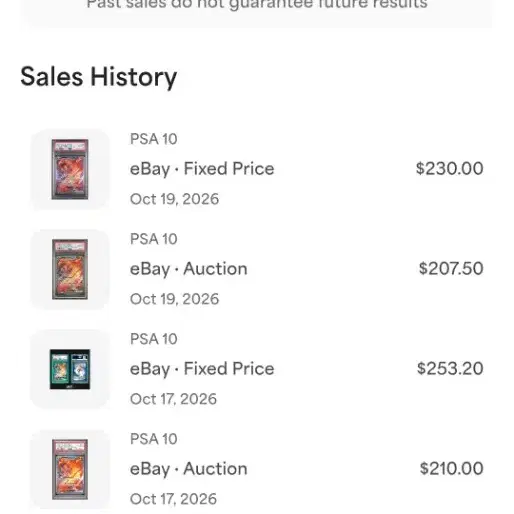
Task: Select the $253.20 price
Action: pyautogui.click(x=450, y=368)
